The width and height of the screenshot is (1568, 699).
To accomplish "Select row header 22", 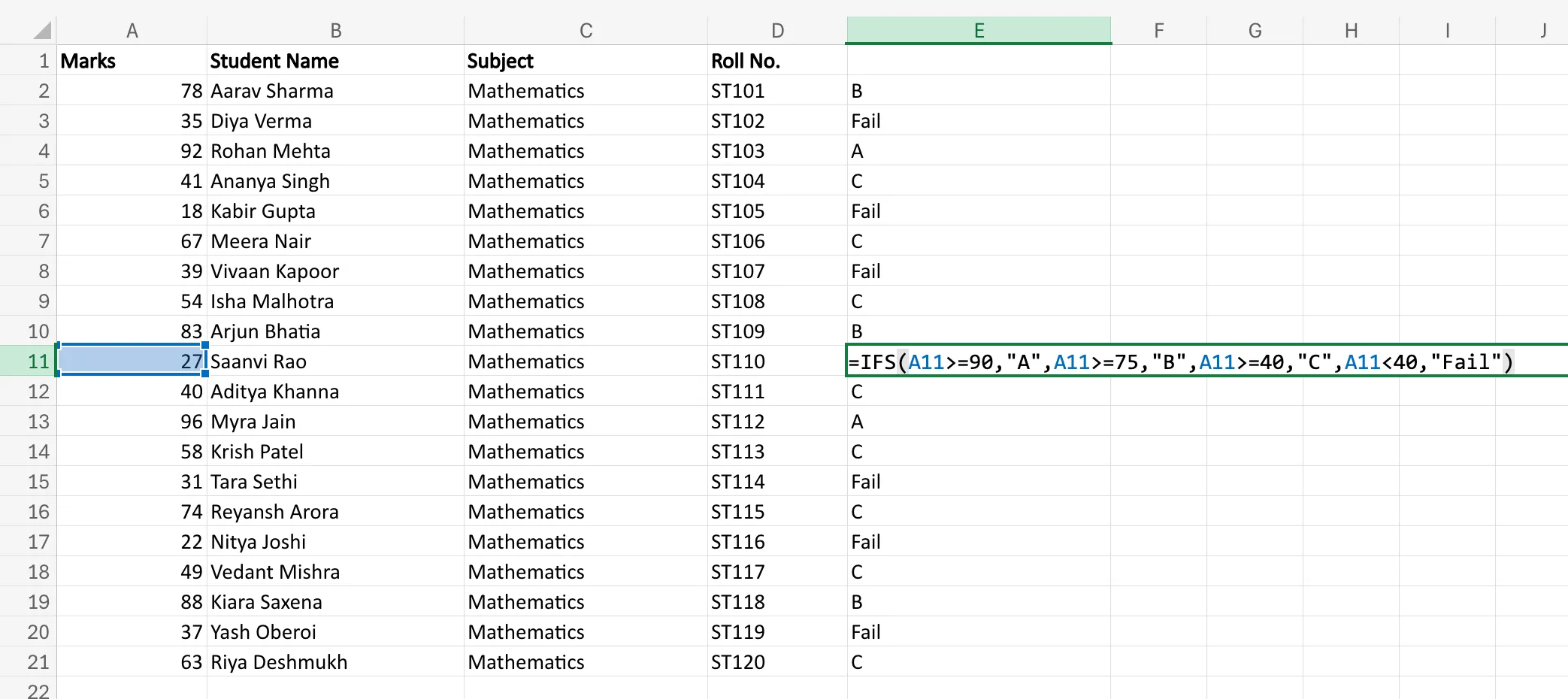I will coord(39,690).
